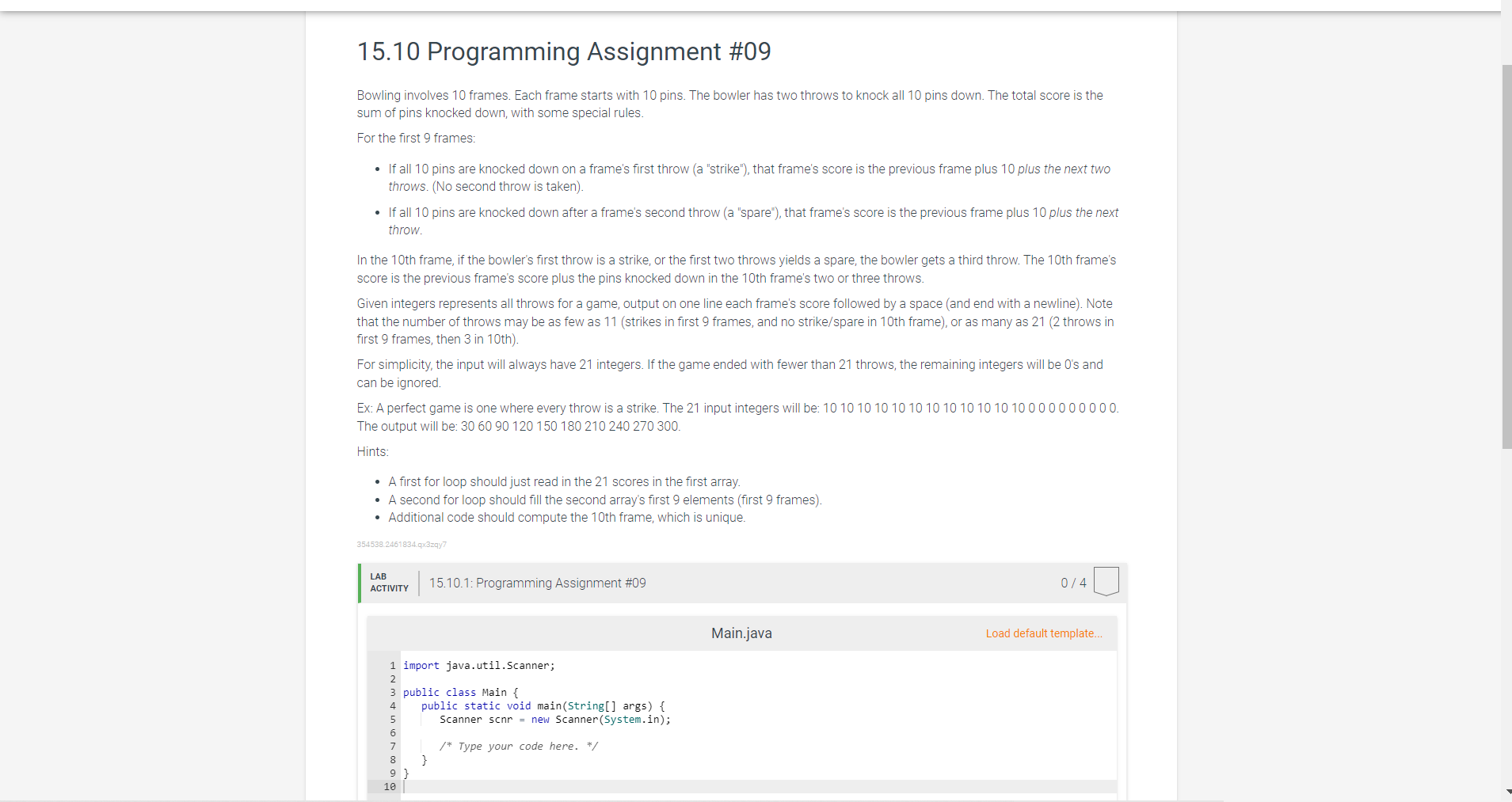Place cursor on the Type your code here comment
1512x802 pixels.
pyautogui.click(x=519, y=746)
